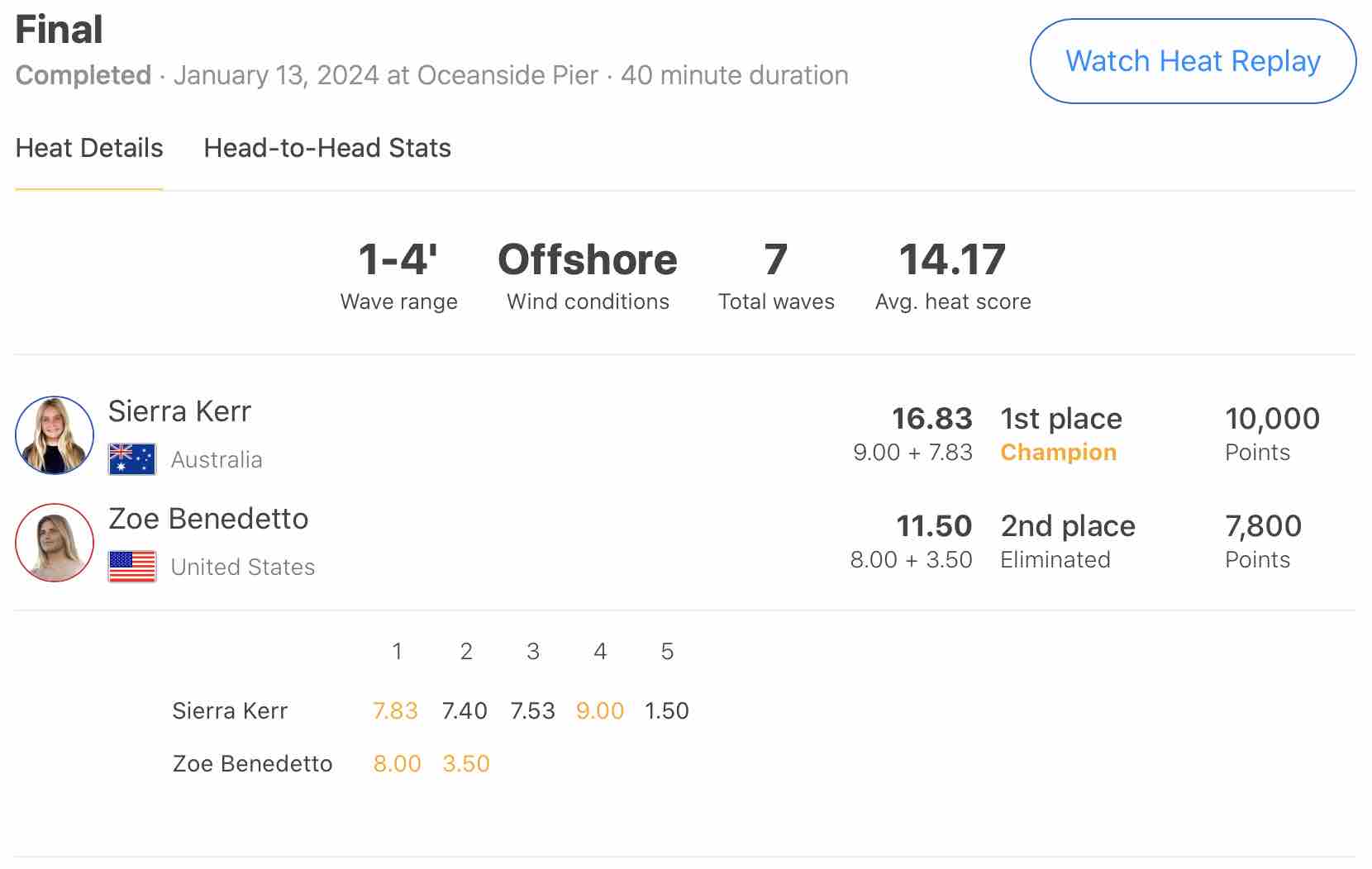Click Sierra Kerr's 7.83 wave score
1372x869 pixels.
[x=395, y=710]
